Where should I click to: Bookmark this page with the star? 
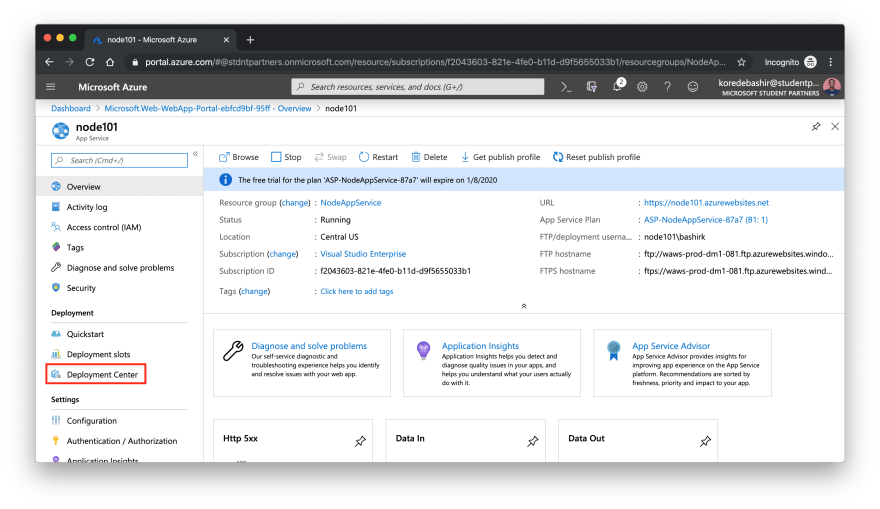pyautogui.click(x=741, y=62)
